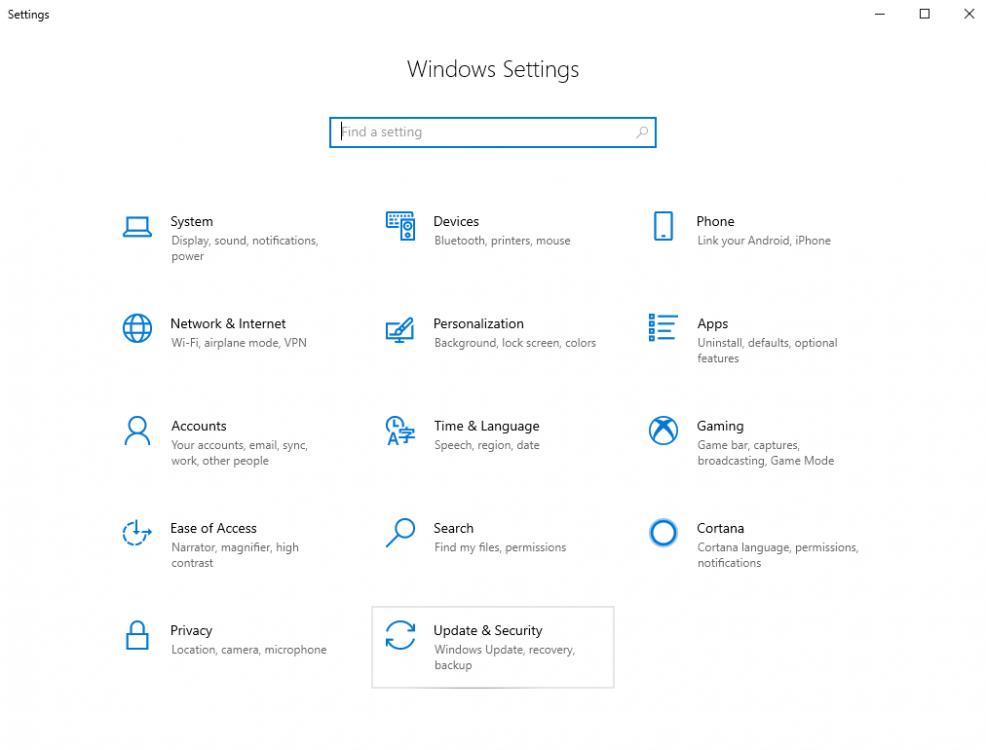Click 'Background, lock screen, colors' description
This screenshot has width=986, height=750.
(514, 343)
